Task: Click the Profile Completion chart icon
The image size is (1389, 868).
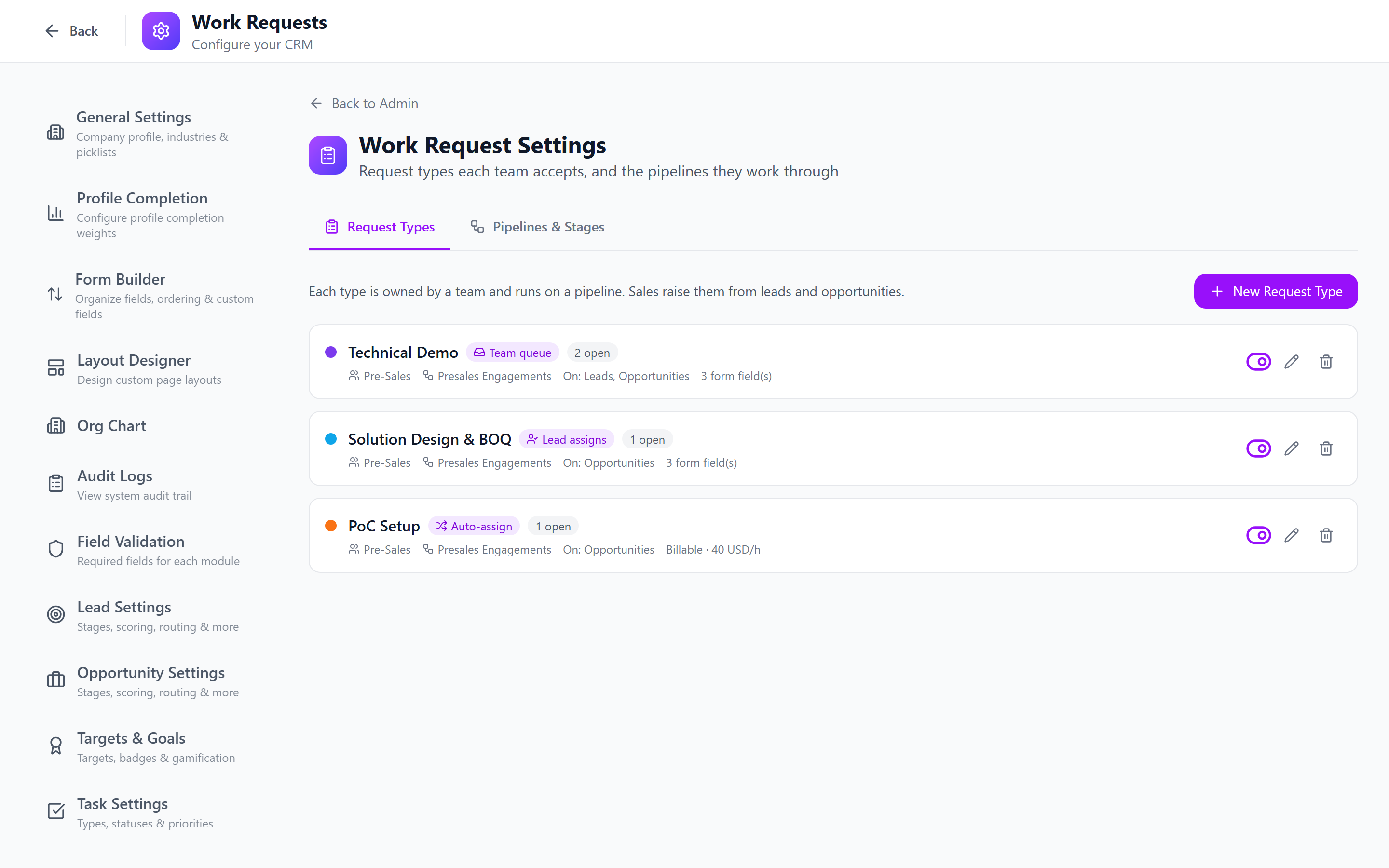Action: (55, 213)
